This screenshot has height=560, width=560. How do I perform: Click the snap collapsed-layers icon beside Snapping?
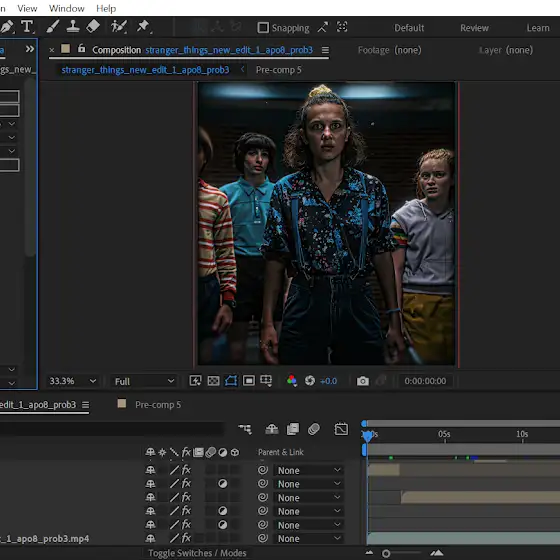[x=322, y=28]
